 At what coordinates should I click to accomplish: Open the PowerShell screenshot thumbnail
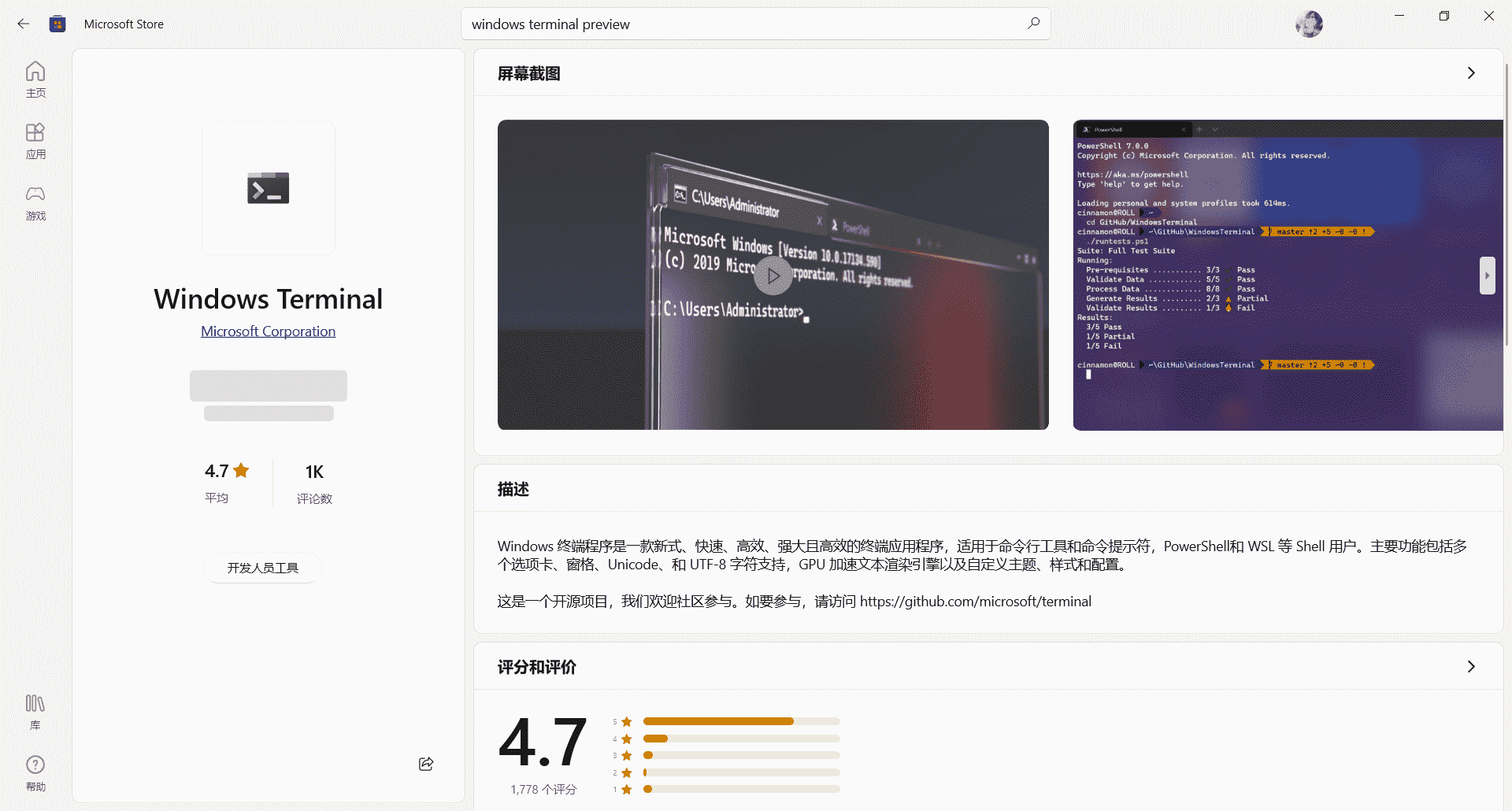click(1288, 275)
